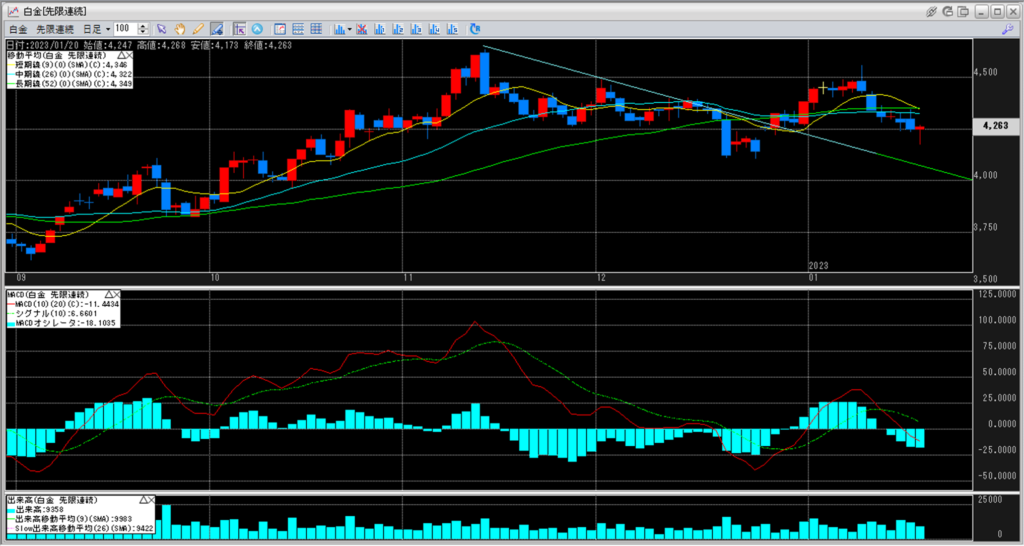Collapse the MACD legend with triangle
This screenshot has height=546, width=1024.
[x=105, y=295]
